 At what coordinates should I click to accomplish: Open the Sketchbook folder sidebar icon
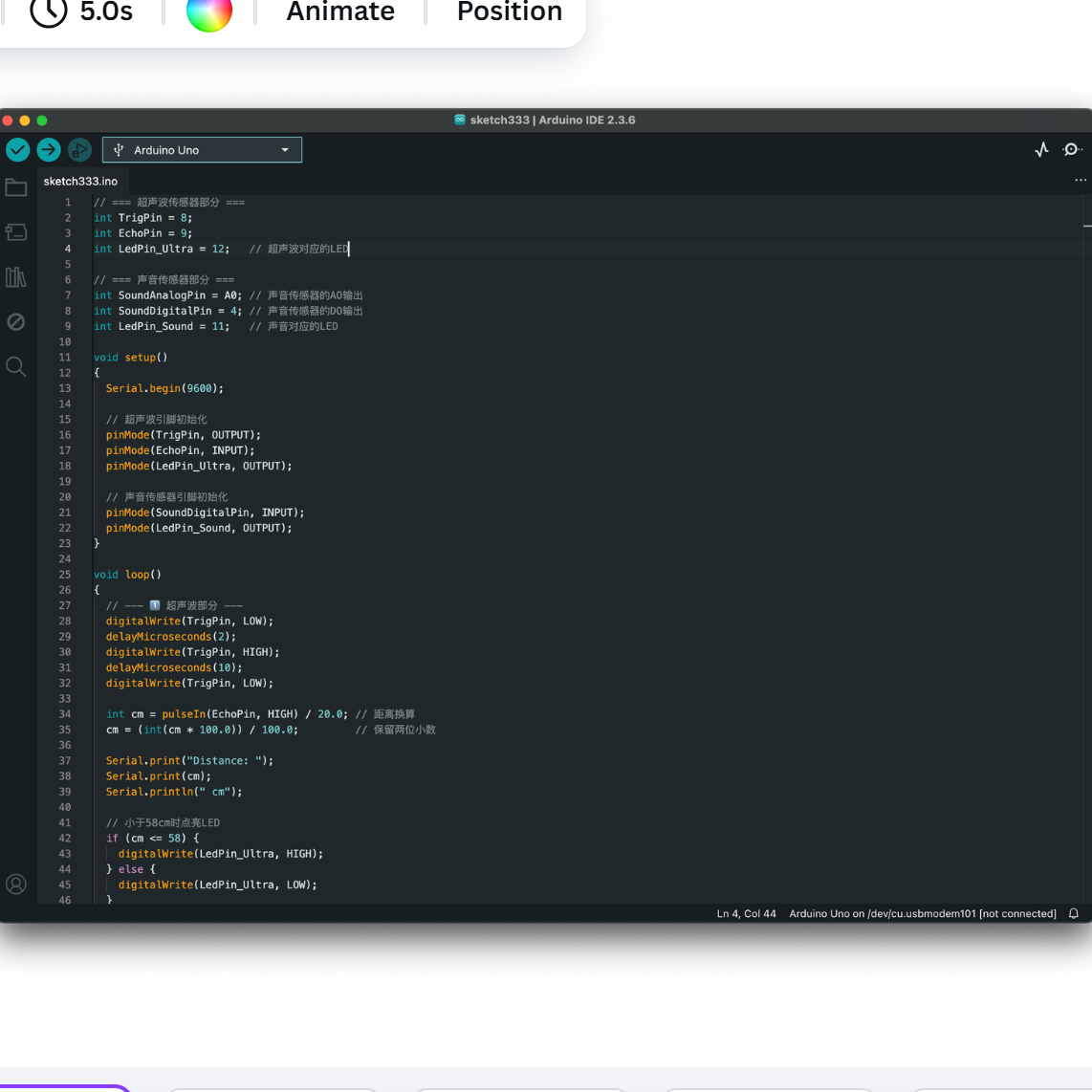(16, 187)
